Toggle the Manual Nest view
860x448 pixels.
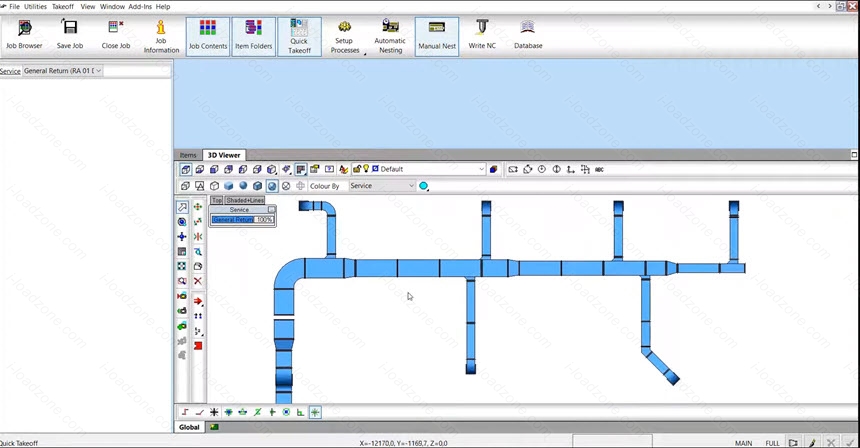click(x=437, y=36)
